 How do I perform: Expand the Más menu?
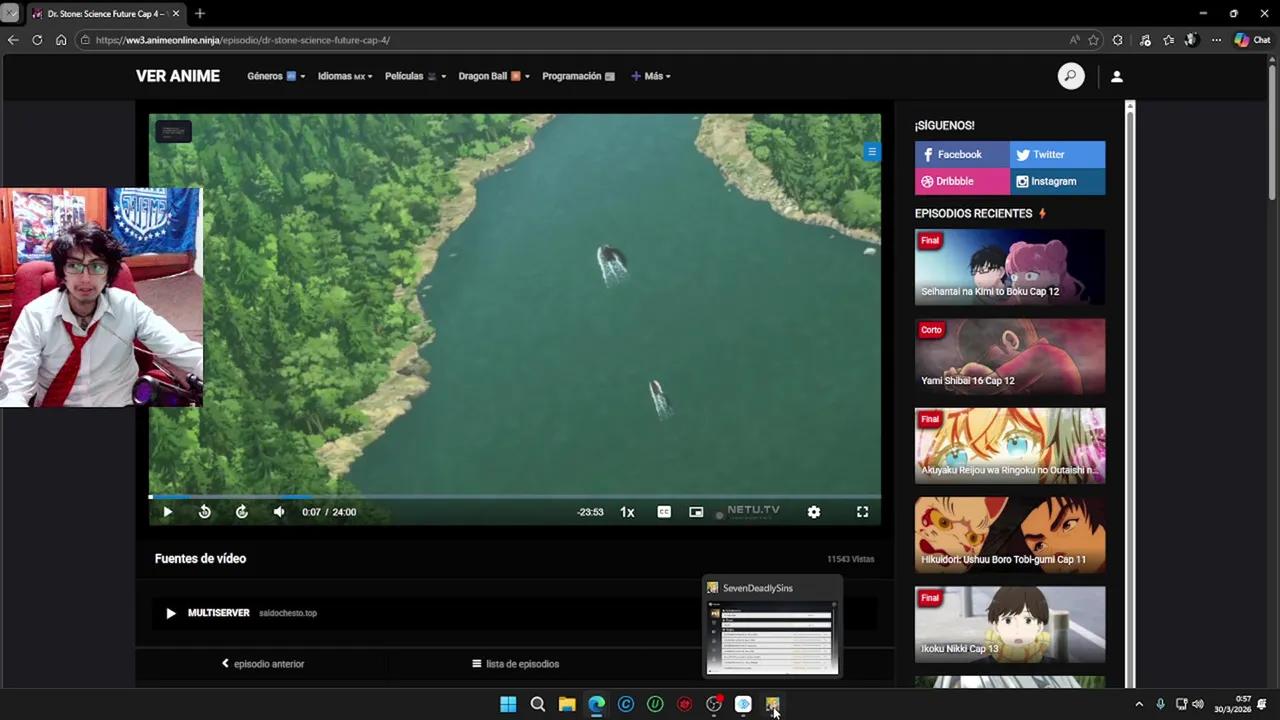click(x=651, y=76)
